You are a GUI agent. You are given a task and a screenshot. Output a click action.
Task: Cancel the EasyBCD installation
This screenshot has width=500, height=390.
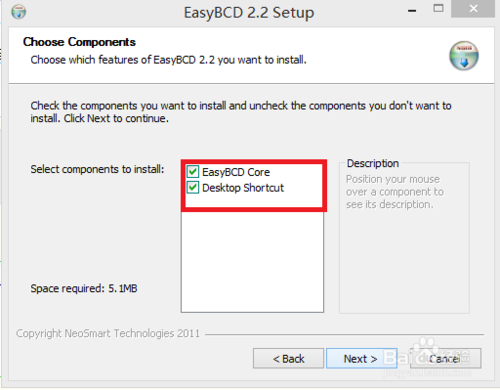coord(445,359)
